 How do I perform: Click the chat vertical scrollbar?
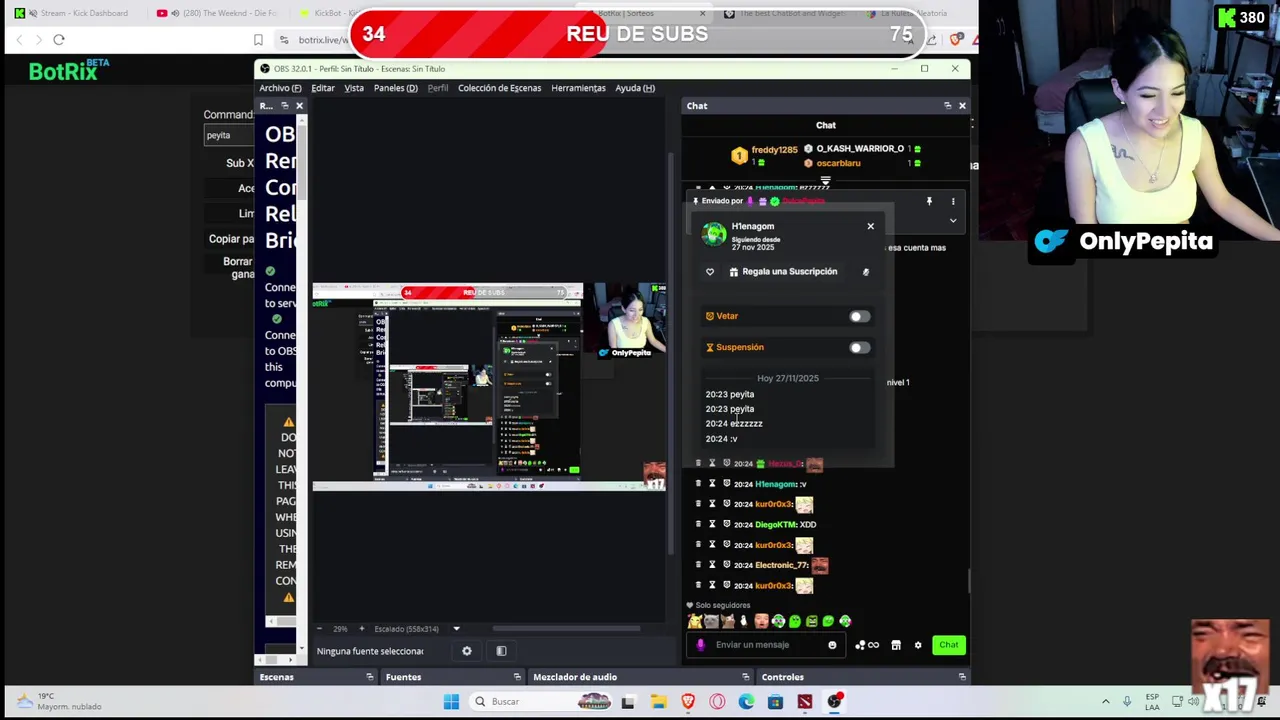[969, 580]
